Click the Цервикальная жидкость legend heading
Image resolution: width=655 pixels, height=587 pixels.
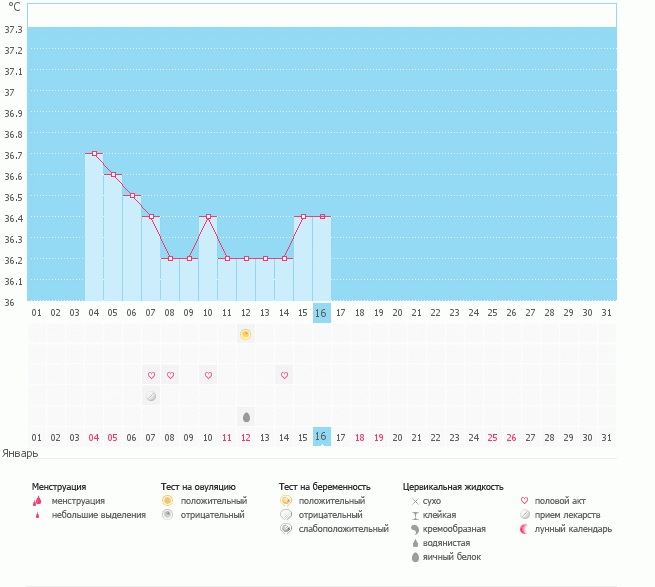point(453,486)
